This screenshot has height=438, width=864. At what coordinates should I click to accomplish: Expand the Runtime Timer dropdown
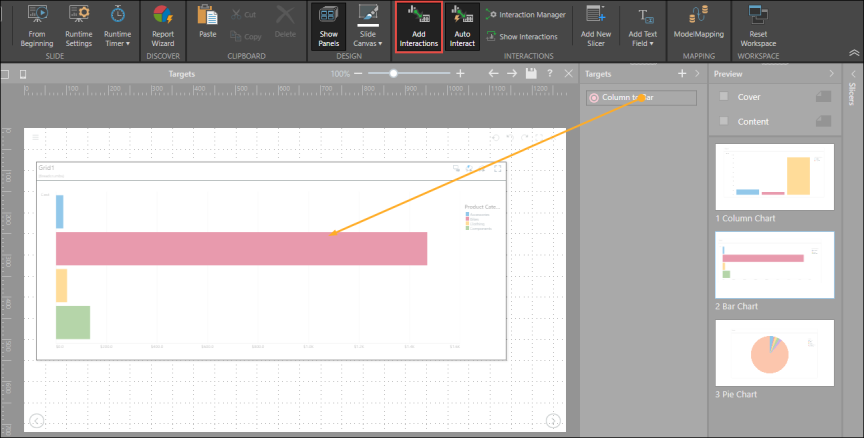pyautogui.click(x=117, y=27)
